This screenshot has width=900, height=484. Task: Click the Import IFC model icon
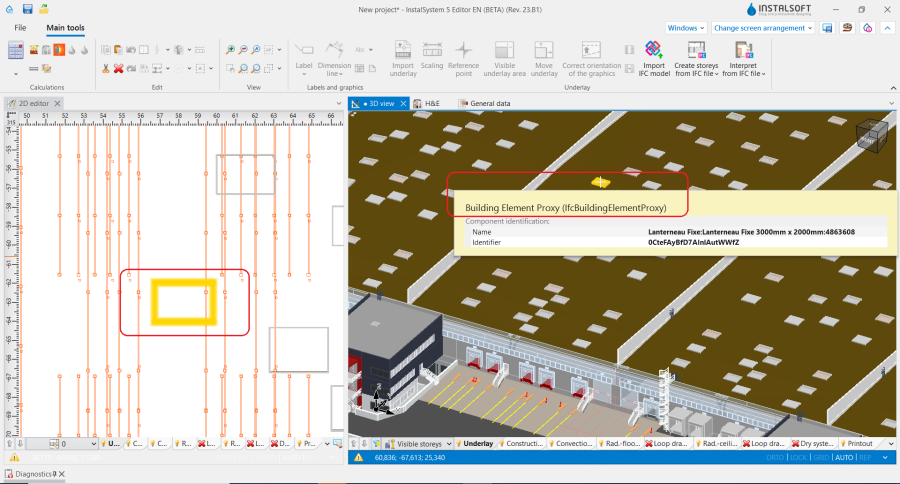point(654,51)
